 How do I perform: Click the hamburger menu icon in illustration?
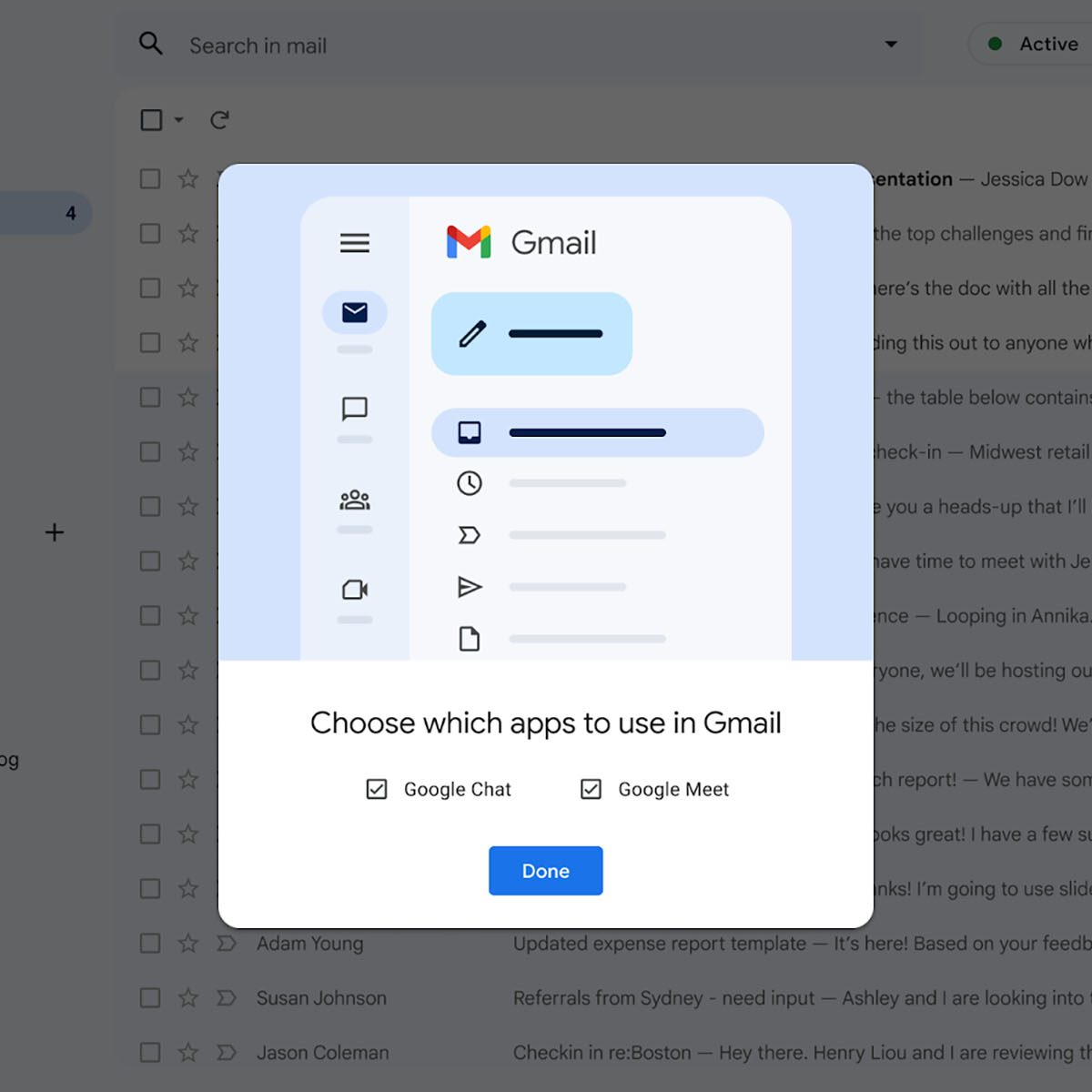point(355,242)
